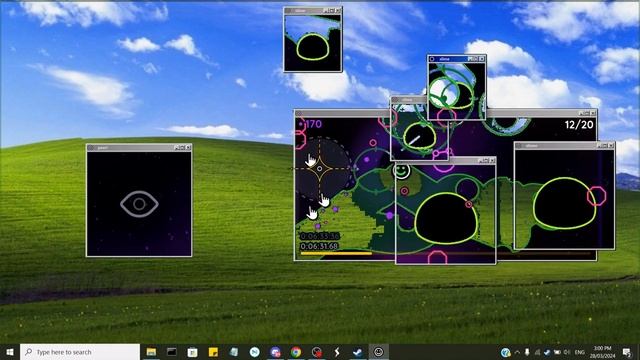Screen dimensions: 640x360
Task: Click the eye icon in the peer window
Action: pos(139,204)
